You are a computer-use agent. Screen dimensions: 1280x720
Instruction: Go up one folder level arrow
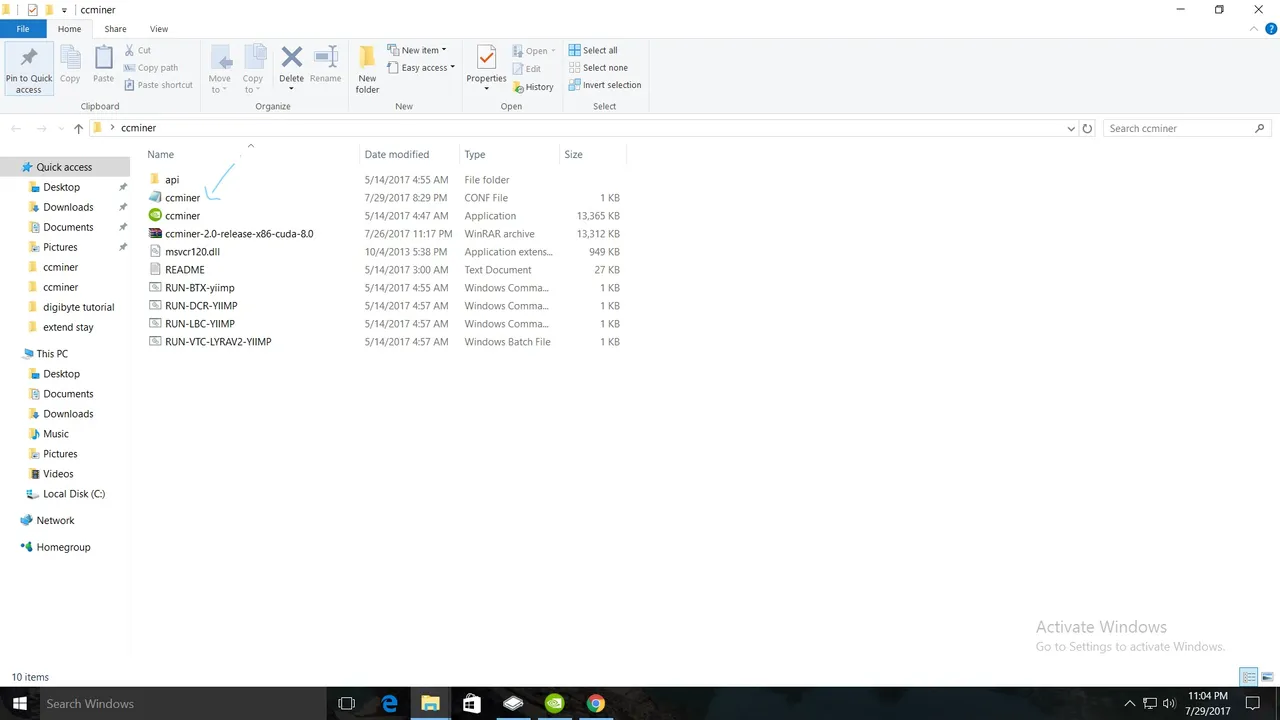pos(78,128)
